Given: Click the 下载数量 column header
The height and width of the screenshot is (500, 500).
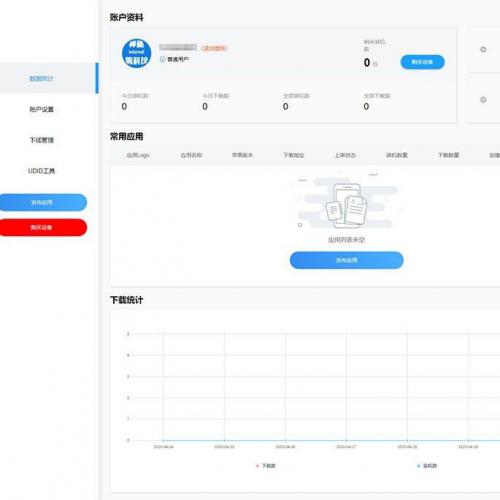Looking at the screenshot, I should 448,155.
